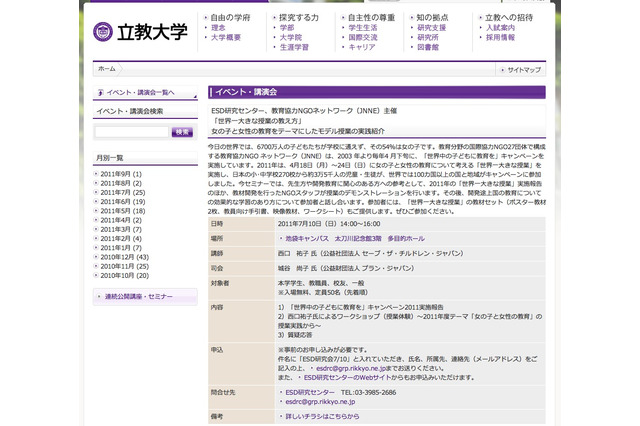
Task: Click the 立教大学 logo text
Action: [152, 32]
